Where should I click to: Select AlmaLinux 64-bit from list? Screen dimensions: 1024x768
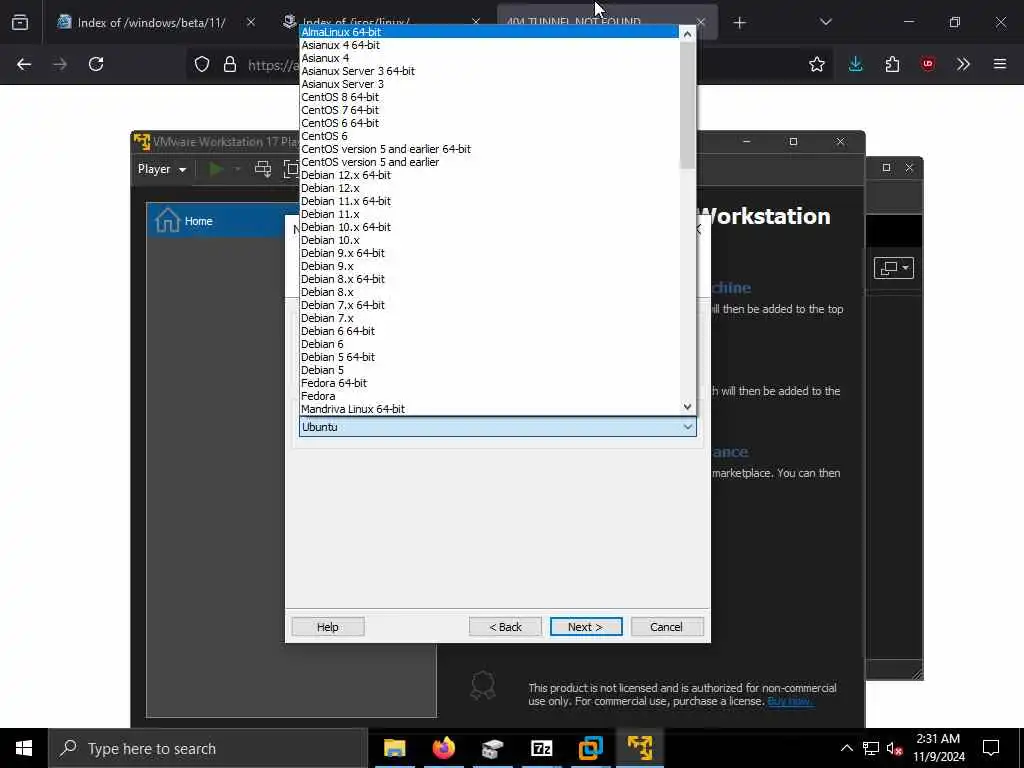pyautogui.click(x=489, y=32)
